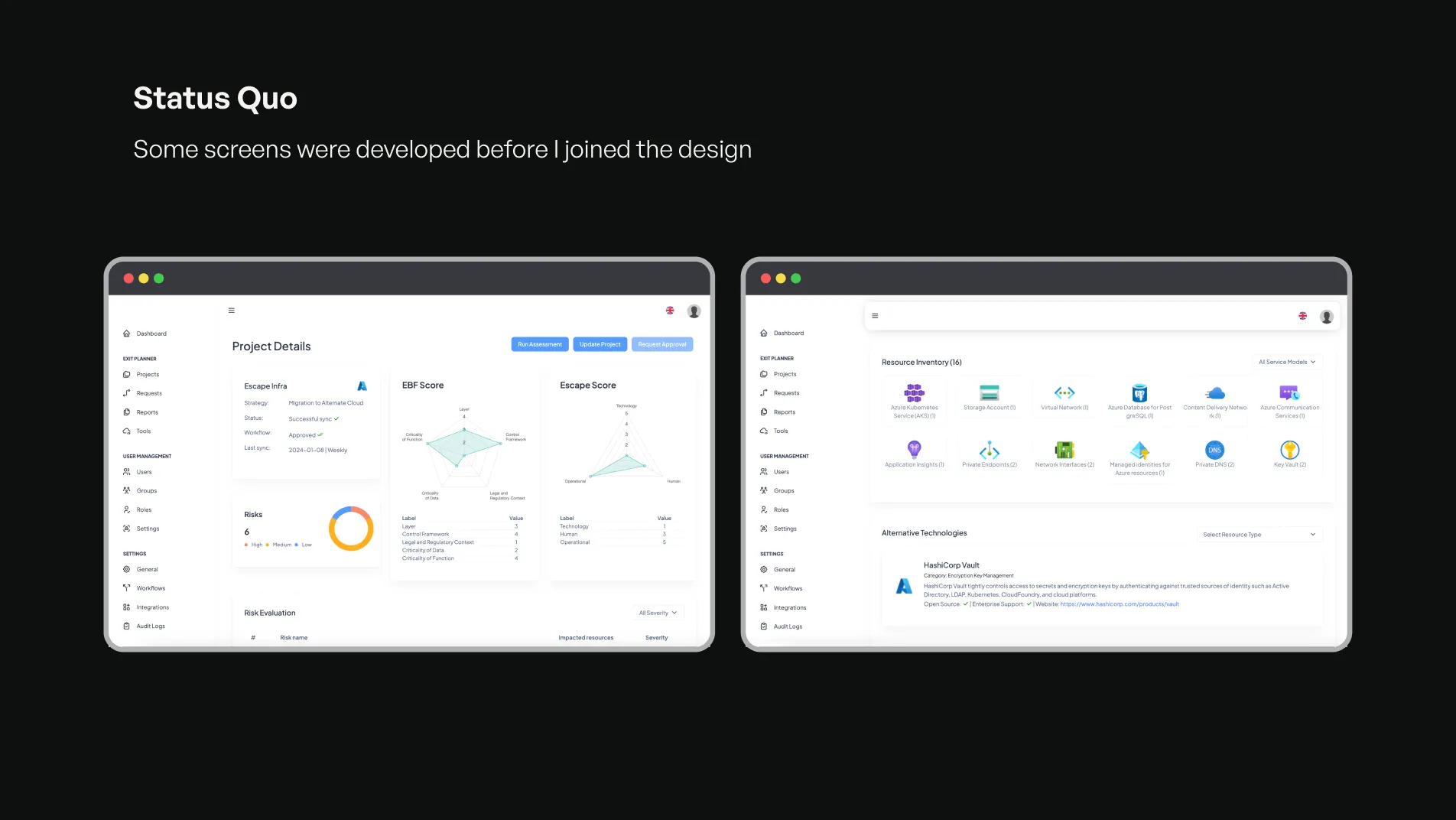The image size is (1456, 820).
Task: Open Dashboard in Resource Inventory window sidebar
Action: pos(782,333)
